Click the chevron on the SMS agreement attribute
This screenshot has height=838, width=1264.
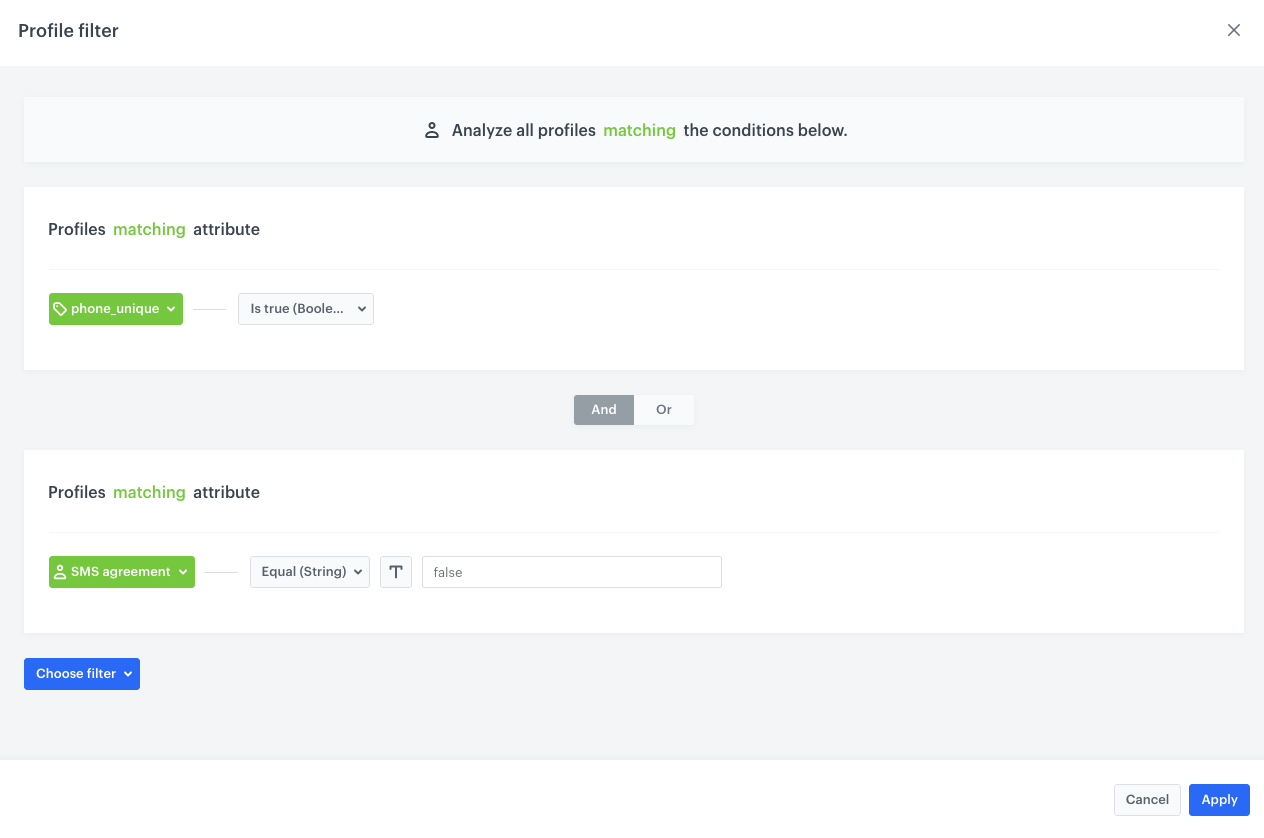pos(183,572)
